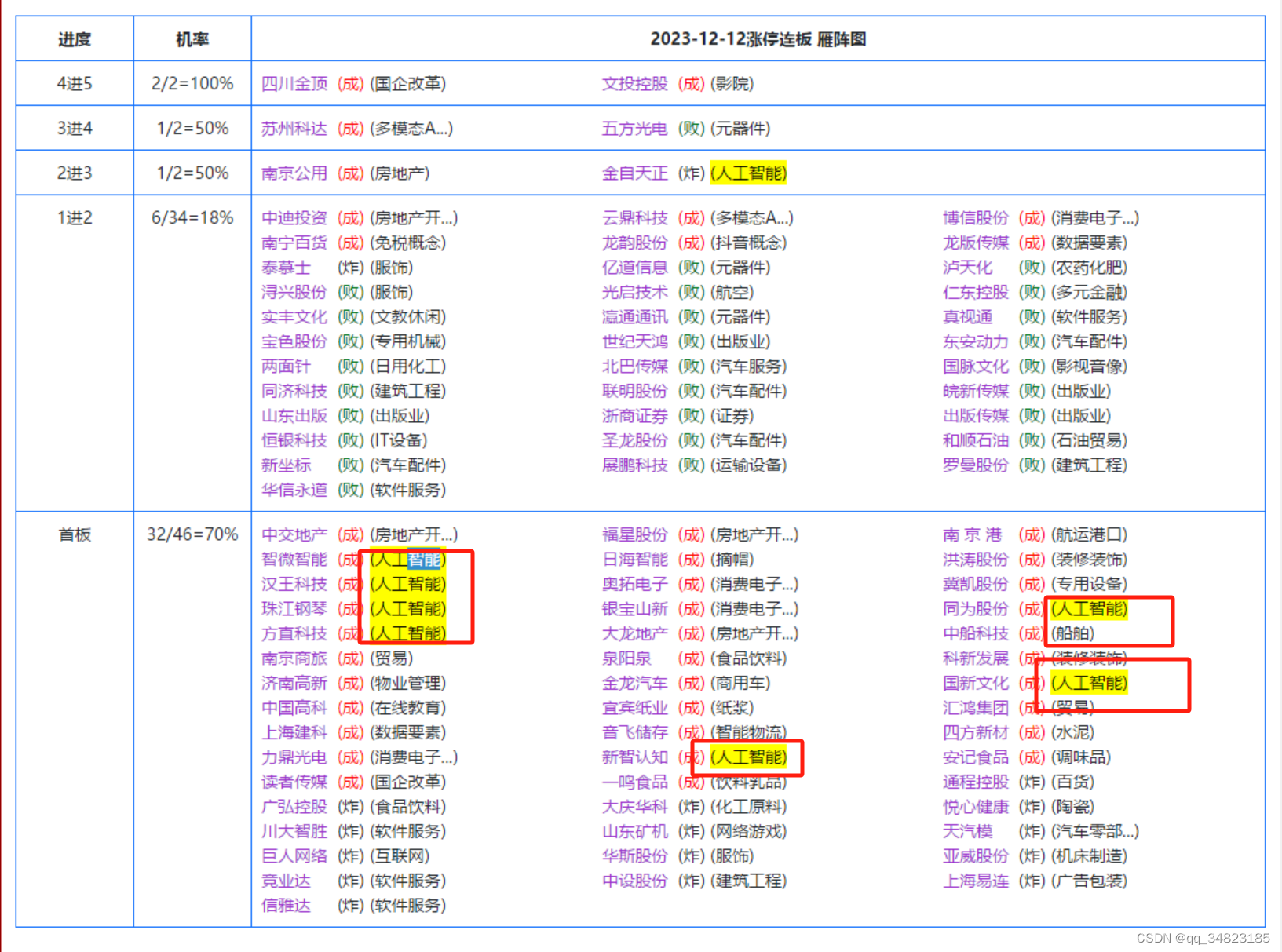
Task: Click the 首板 progress cell
Action: point(75,720)
